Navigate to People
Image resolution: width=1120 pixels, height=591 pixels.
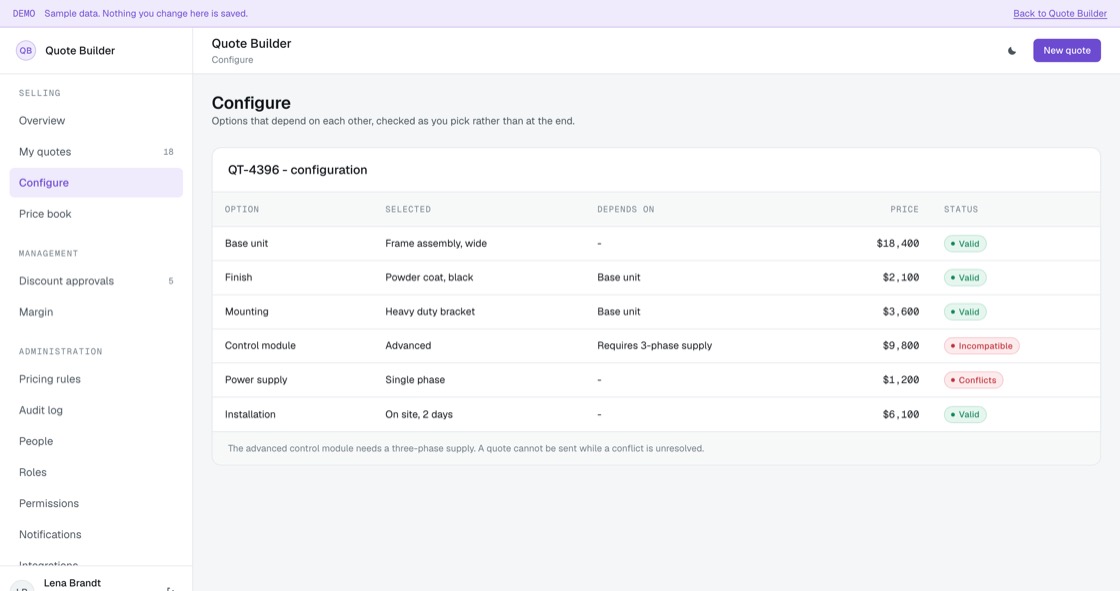(x=96, y=441)
